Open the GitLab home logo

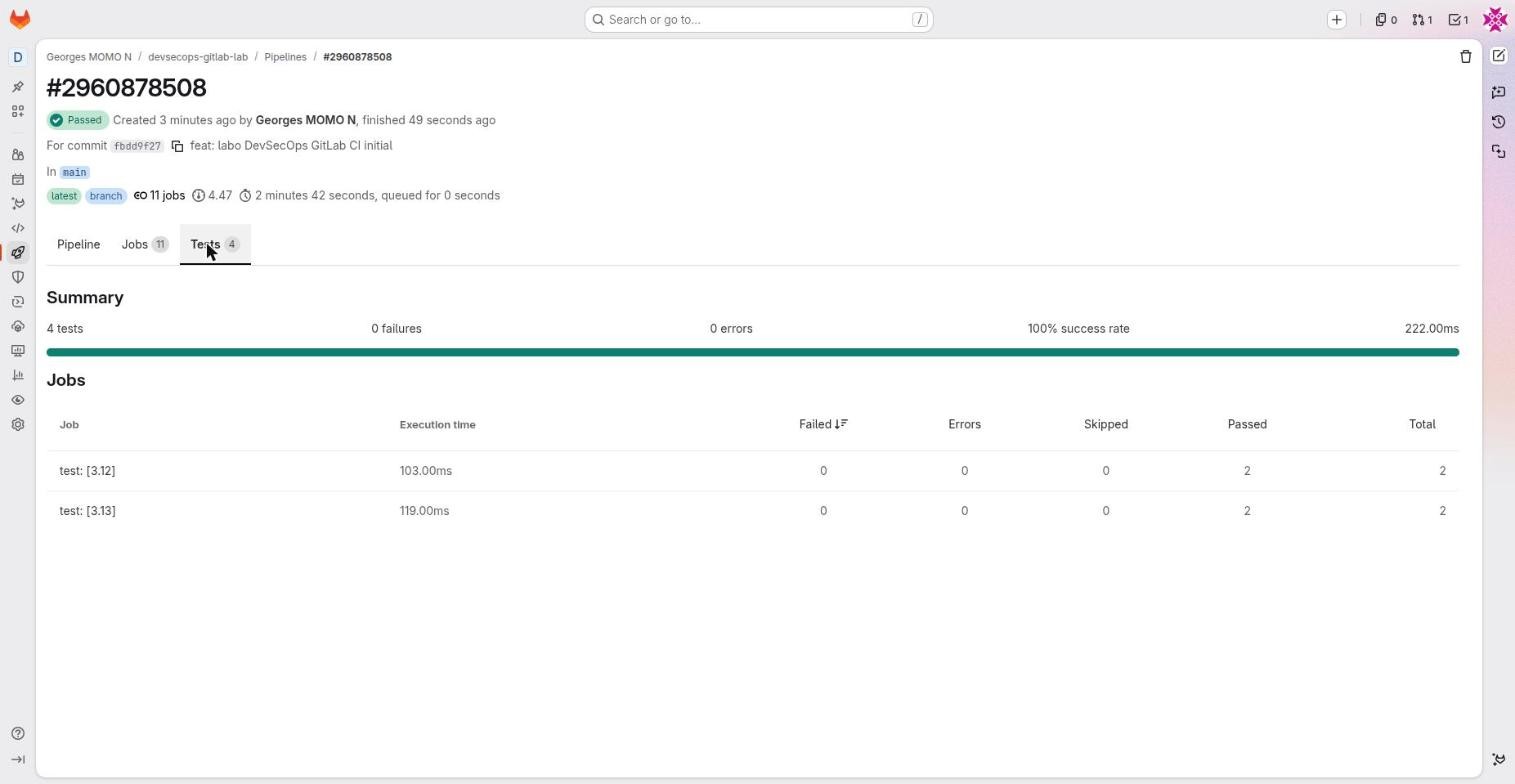pyautogui.click(x=19, y=19)
